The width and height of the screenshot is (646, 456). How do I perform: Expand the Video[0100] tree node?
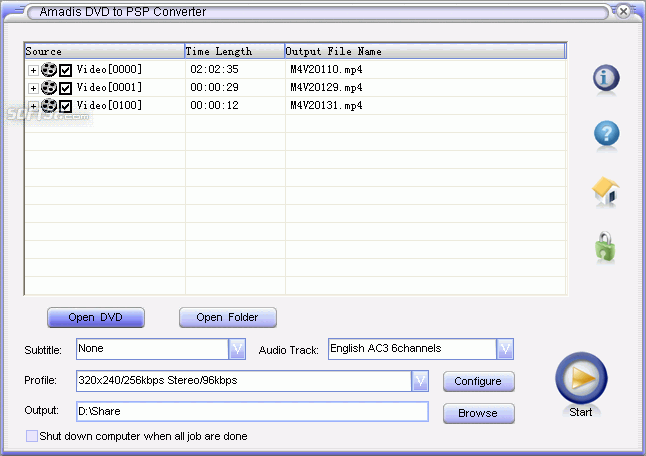(33, 106)
